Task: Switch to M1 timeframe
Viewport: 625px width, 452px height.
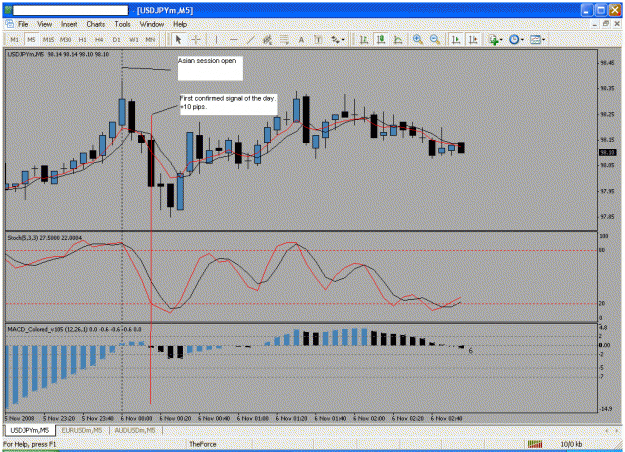Action: tap(14, 39)
